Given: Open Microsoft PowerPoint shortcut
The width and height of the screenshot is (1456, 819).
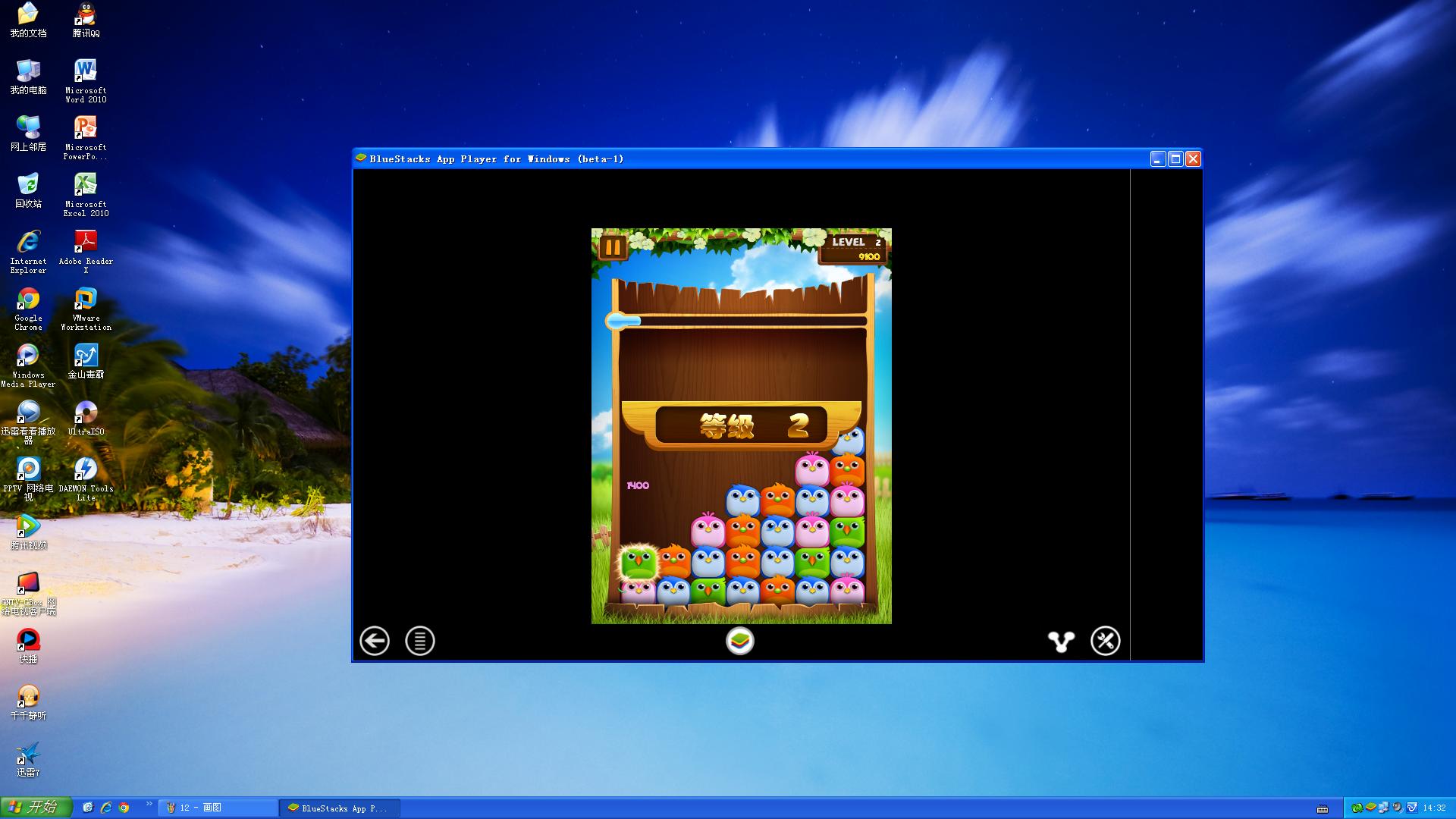Looking at the screenshot, I should 86,138.
